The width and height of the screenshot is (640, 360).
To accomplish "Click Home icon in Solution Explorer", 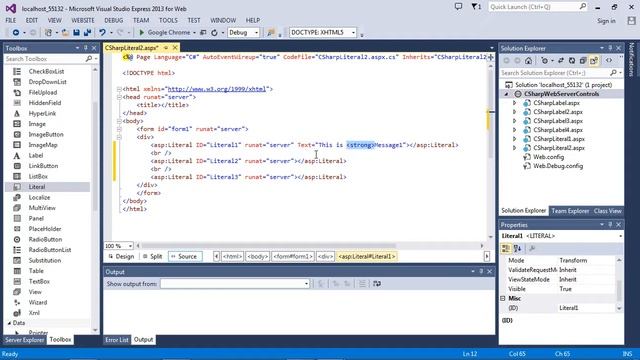I will [529, 60].
